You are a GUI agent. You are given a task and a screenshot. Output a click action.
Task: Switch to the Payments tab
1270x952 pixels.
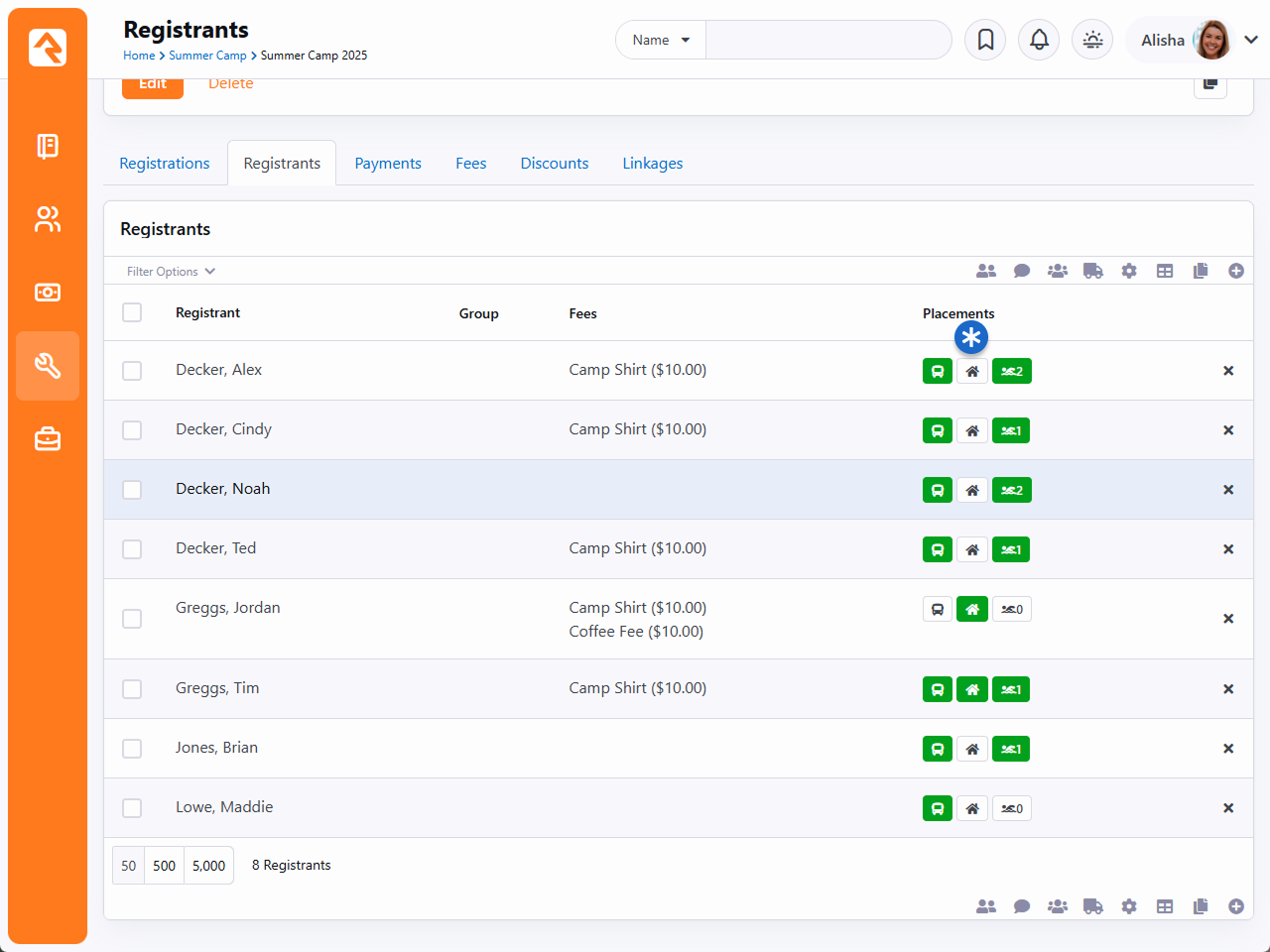pyautogui.click(x=388, y=164)
